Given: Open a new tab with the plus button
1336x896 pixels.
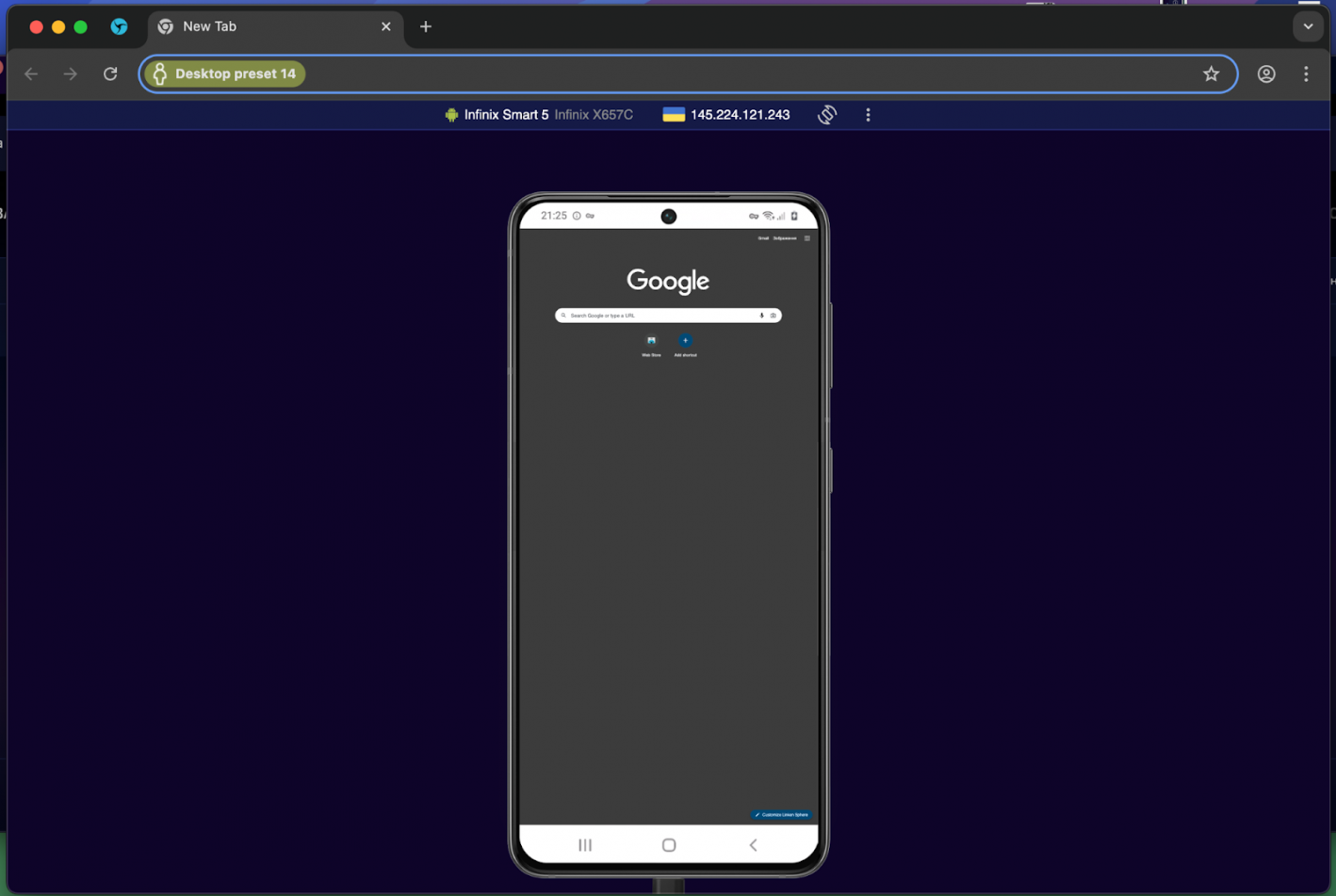Looking at the screenshot, I should [426, 26].
